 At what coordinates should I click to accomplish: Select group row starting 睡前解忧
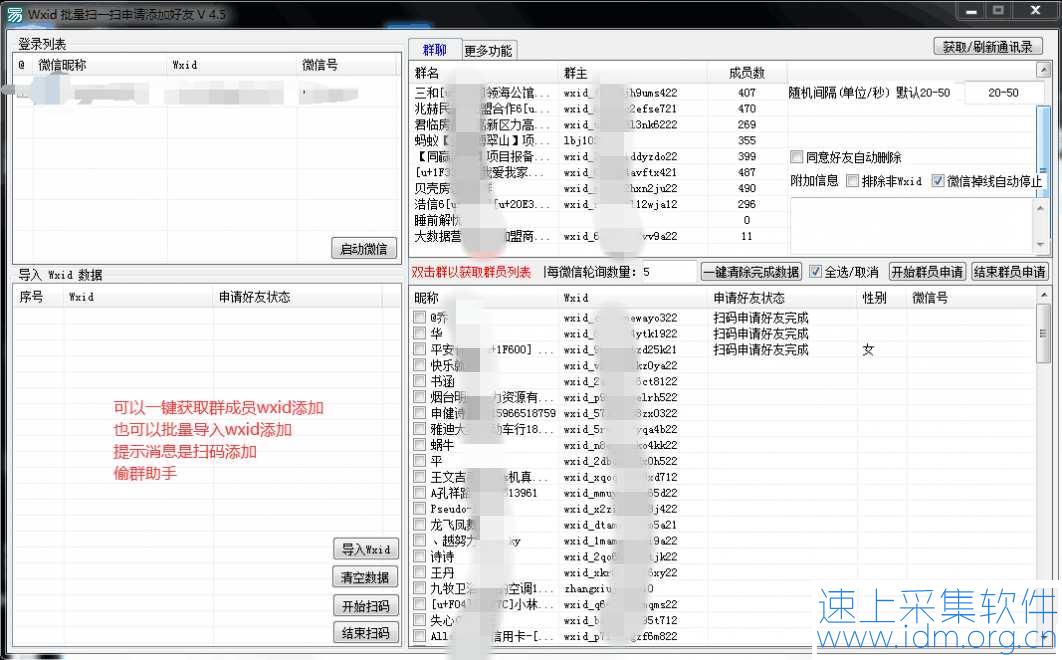598,220
